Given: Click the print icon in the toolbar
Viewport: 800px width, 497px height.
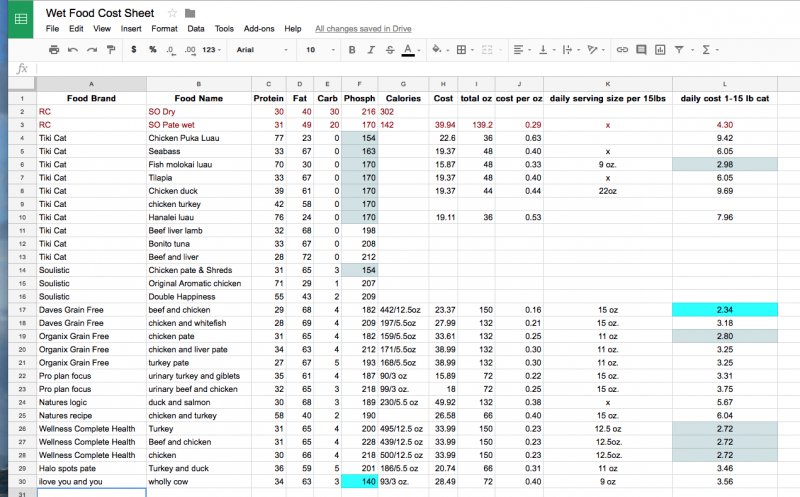Looking at the screenshot, I should coord(54,49).
